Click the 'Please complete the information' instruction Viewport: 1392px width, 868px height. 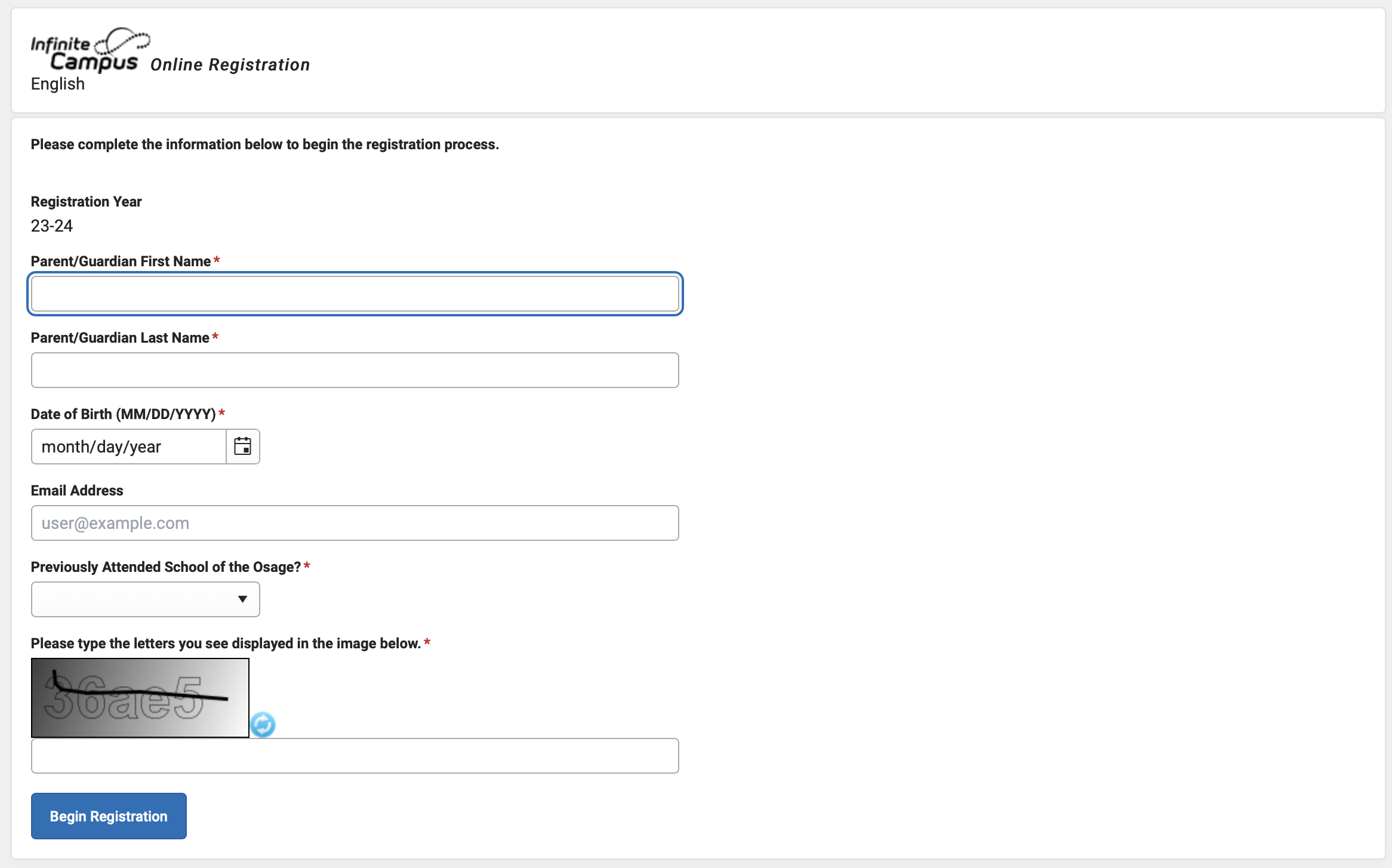265,144
